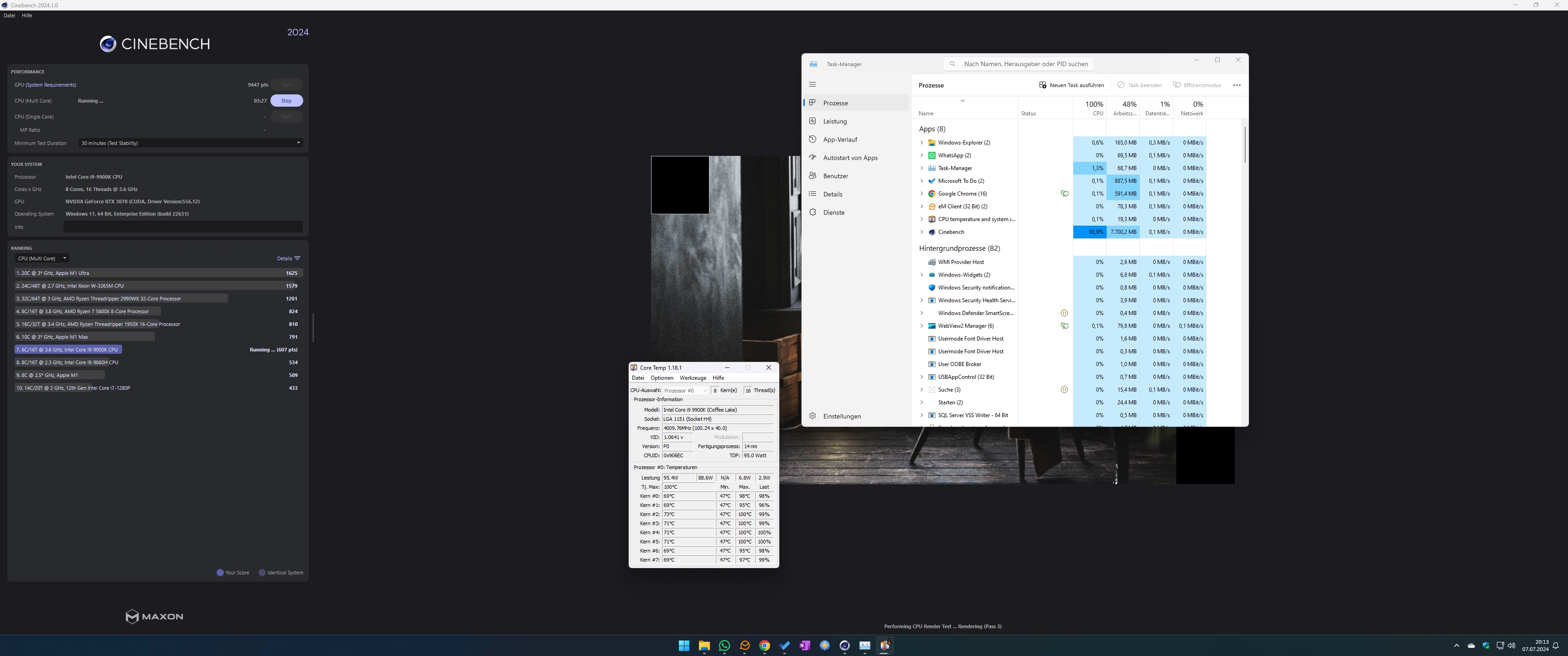
Task: Open Task Manager Einstellungen gear
Action: tap(812, 416)
